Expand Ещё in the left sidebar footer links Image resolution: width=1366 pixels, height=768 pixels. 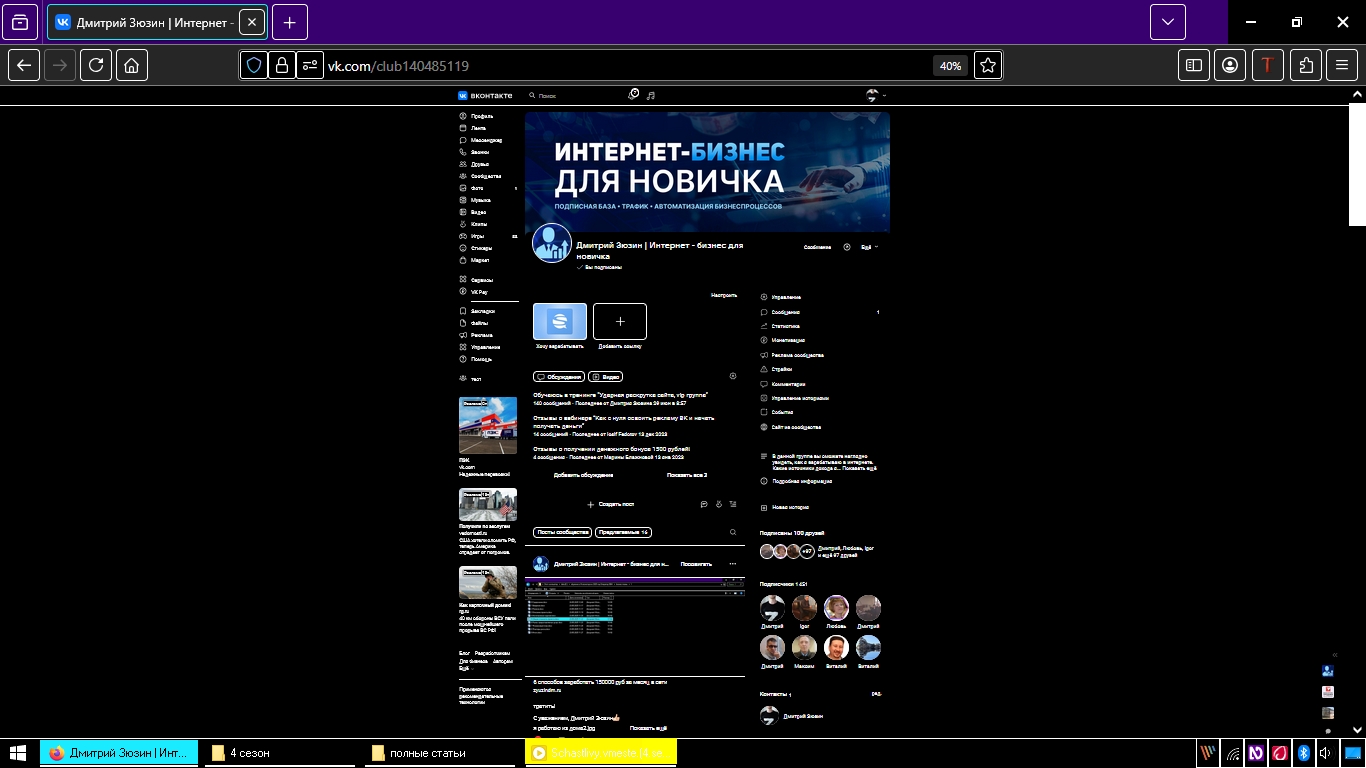tap(464, 668)
